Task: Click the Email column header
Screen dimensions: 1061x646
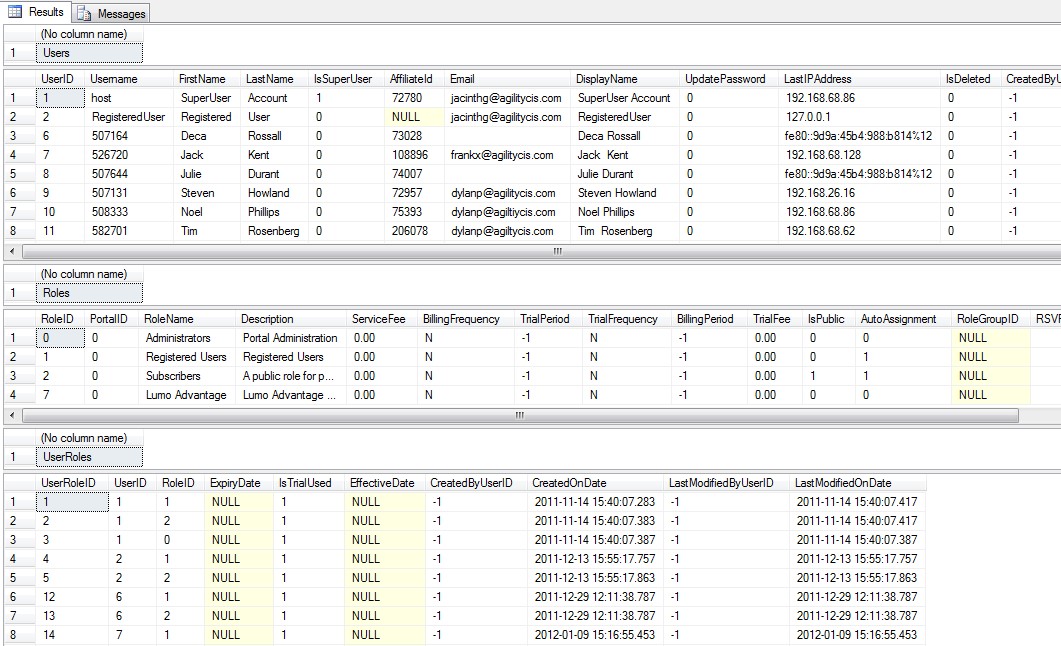Action: (507, 79)
